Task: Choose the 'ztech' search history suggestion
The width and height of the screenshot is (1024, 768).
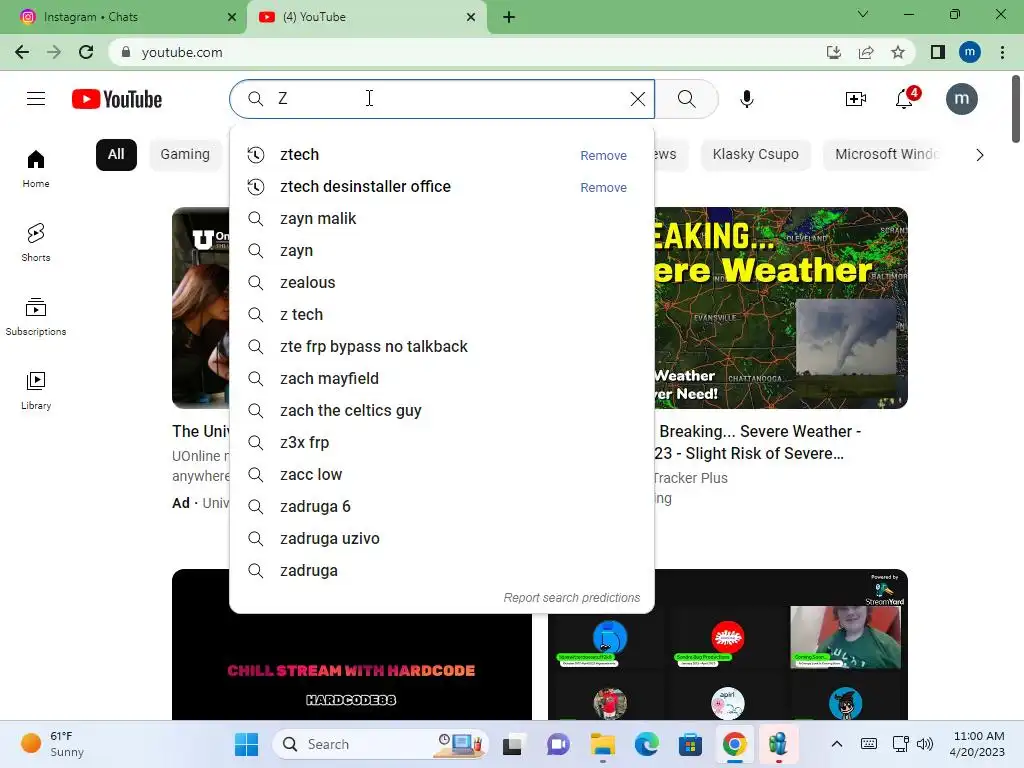Action: click(x=441, y=155)
